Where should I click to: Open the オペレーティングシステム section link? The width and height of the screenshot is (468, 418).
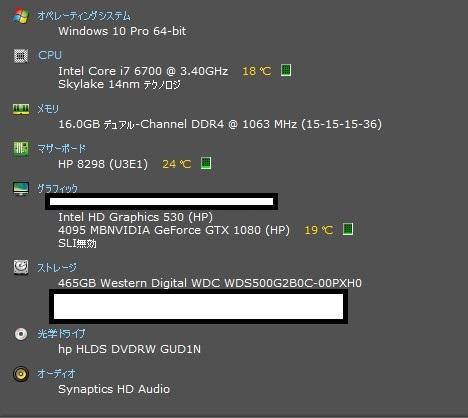[x=84, y=16]
